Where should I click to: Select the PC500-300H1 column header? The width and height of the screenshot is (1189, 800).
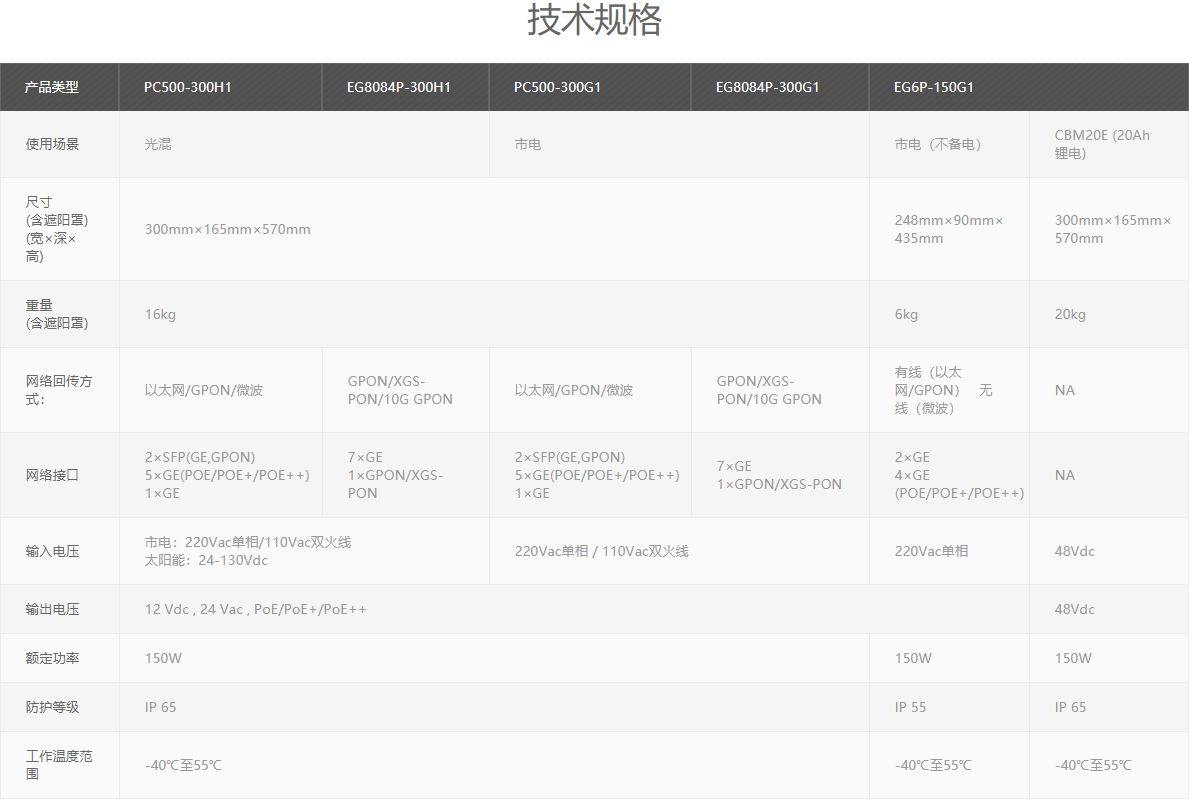(221, 87)
